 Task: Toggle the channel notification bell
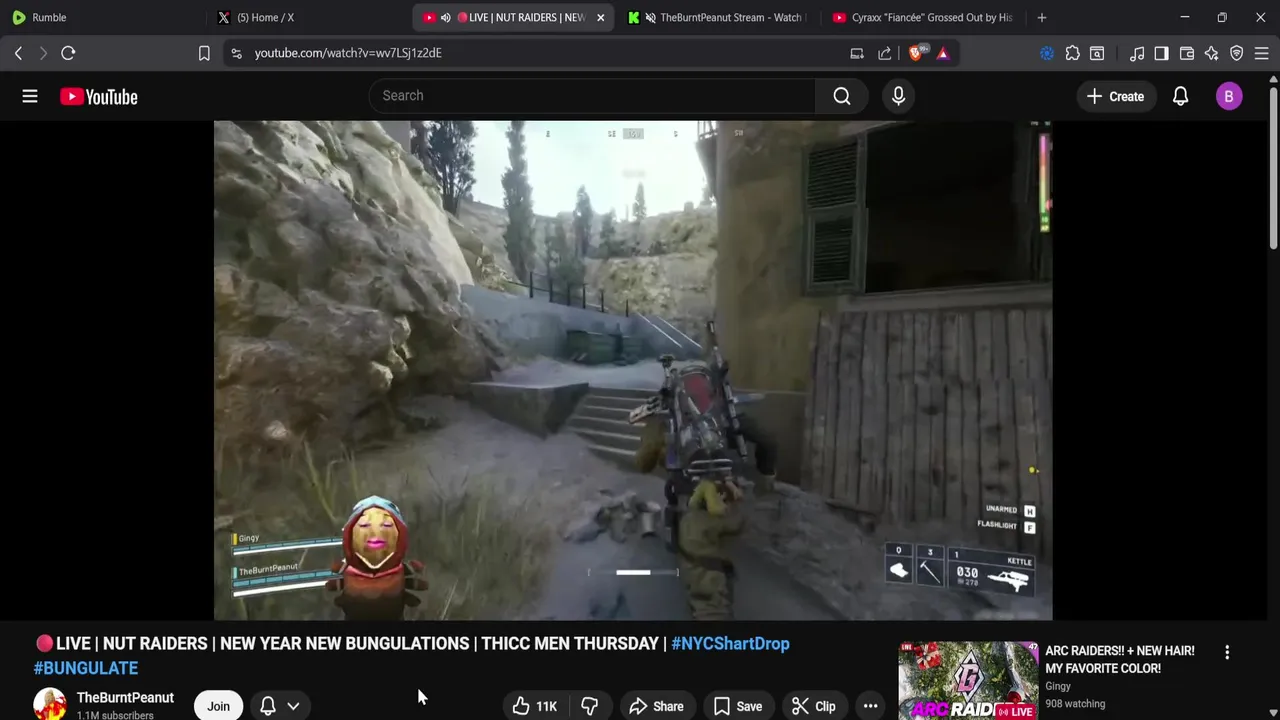(x=268, y=706)
